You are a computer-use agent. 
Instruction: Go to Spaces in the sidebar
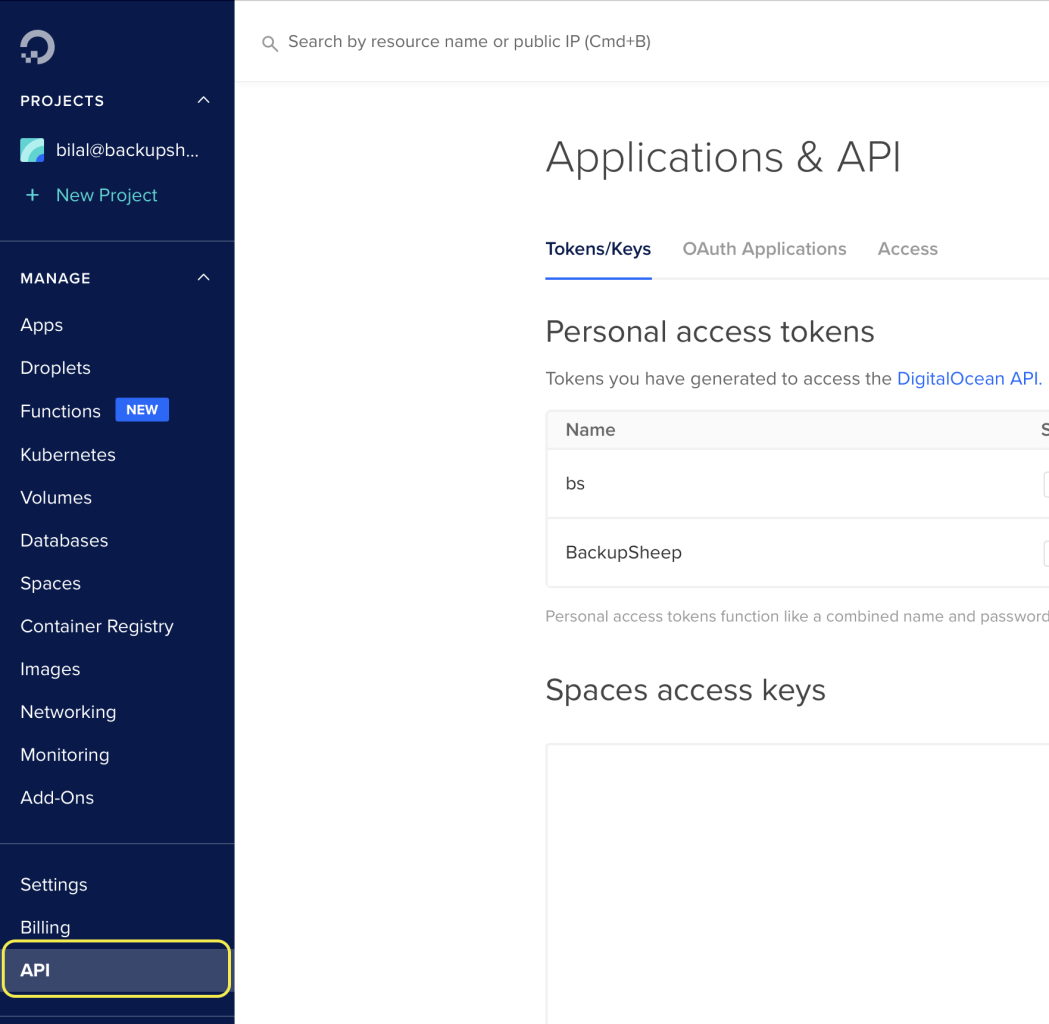tap(50, 583)
